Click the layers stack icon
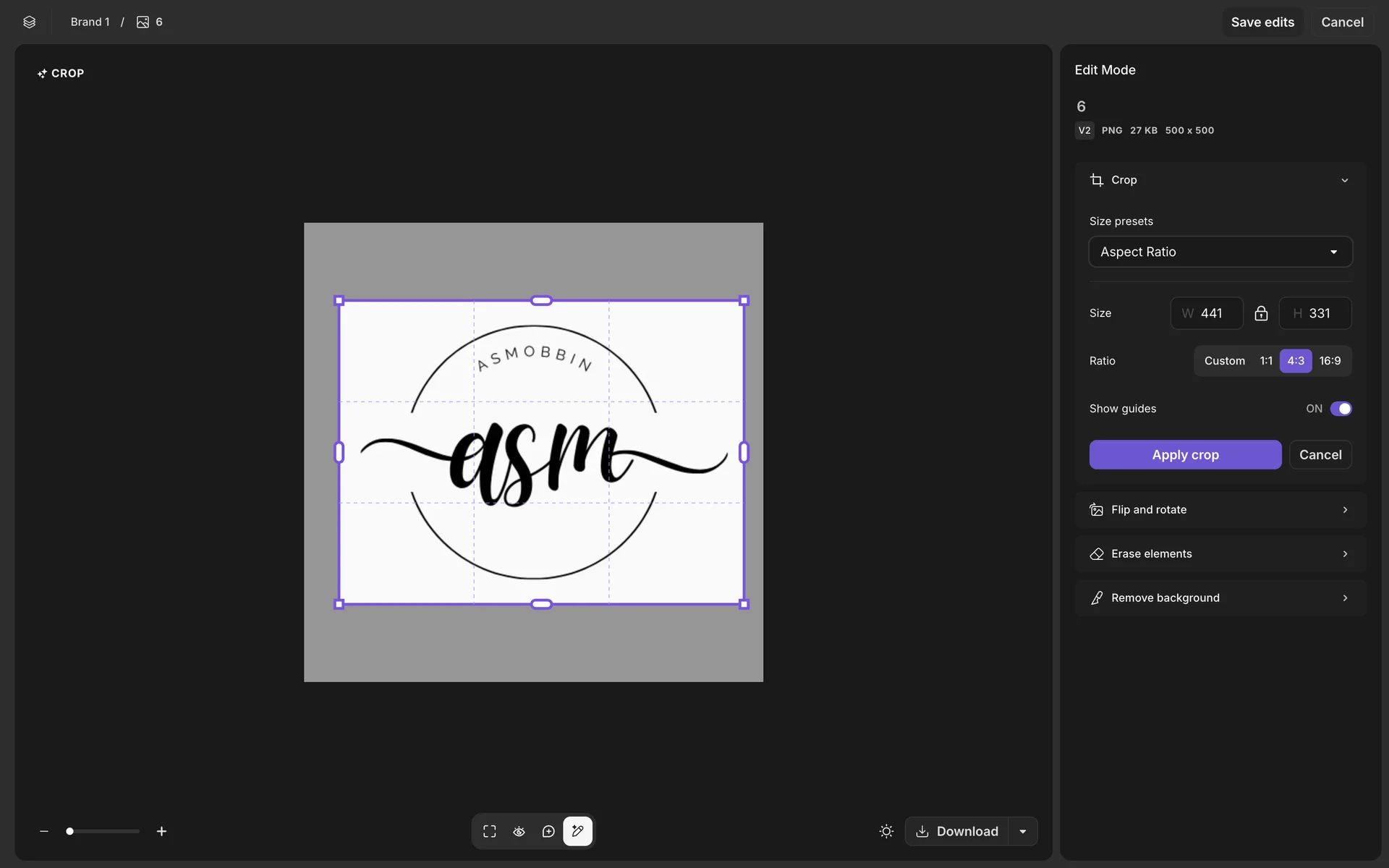The width and height of the screenshot is (1389, 868). coord(29,22)
